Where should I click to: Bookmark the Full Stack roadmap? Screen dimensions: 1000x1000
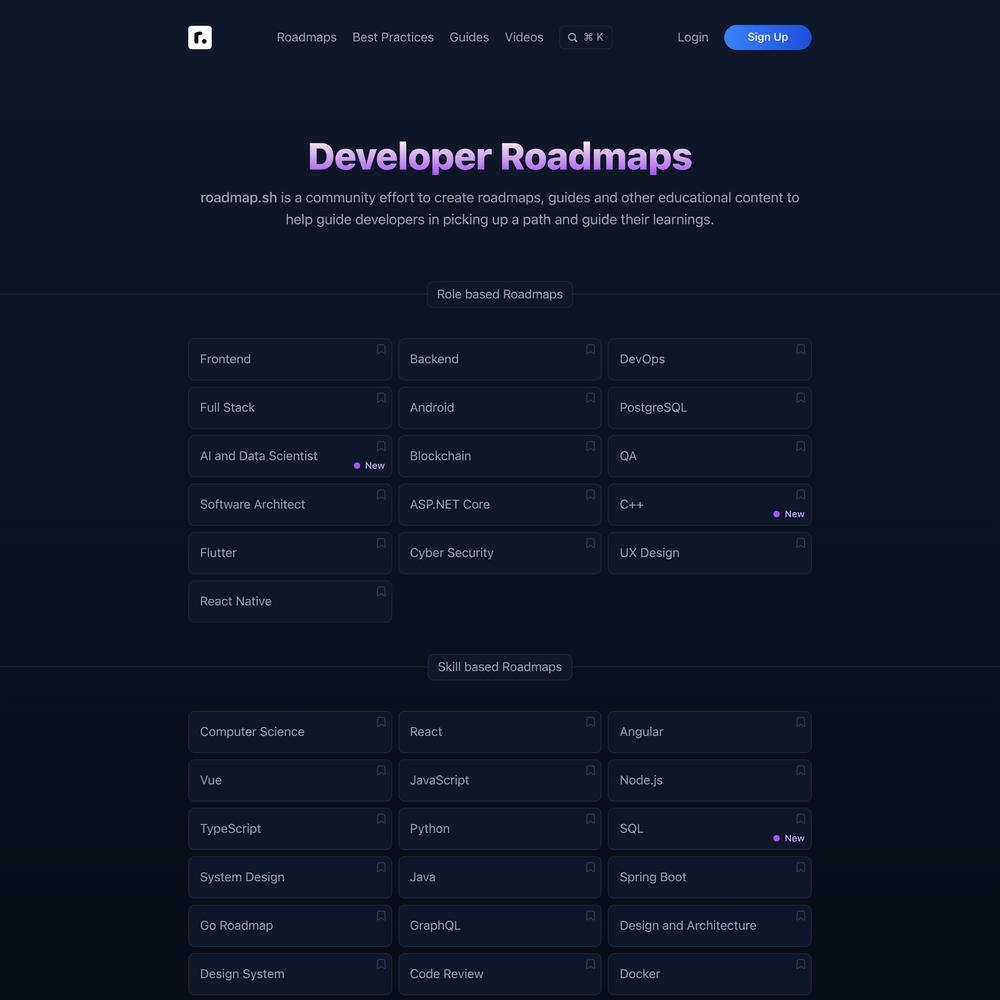point(381,398)
